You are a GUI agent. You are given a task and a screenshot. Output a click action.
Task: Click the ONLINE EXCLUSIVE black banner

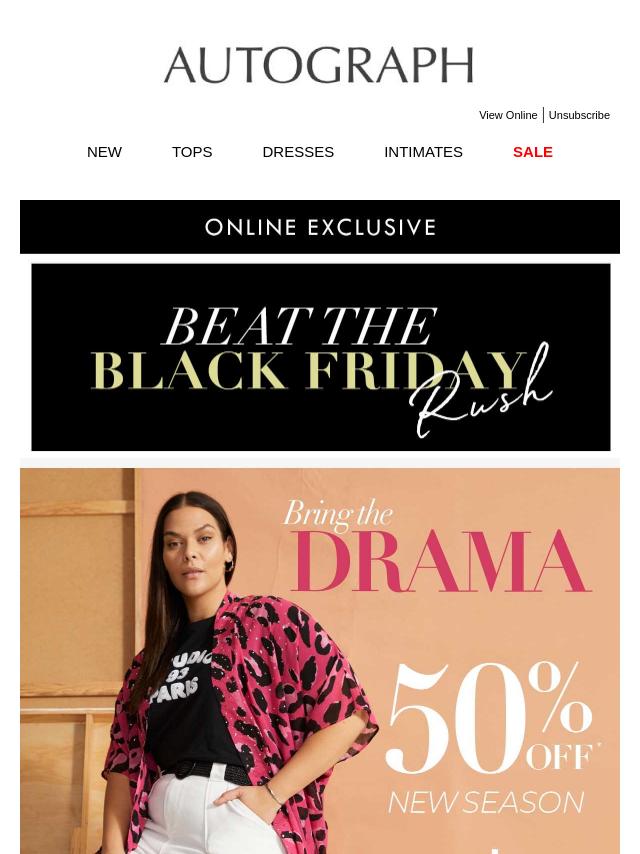tap(320, 227)
